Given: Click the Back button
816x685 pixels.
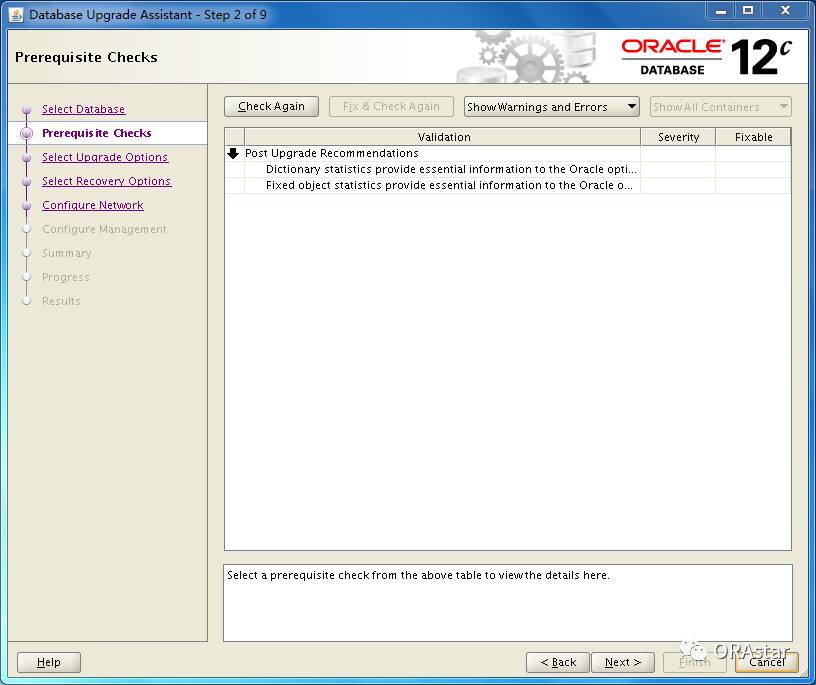Looking at the screenshot, I should pyautogui.click(x=558, y=662).
